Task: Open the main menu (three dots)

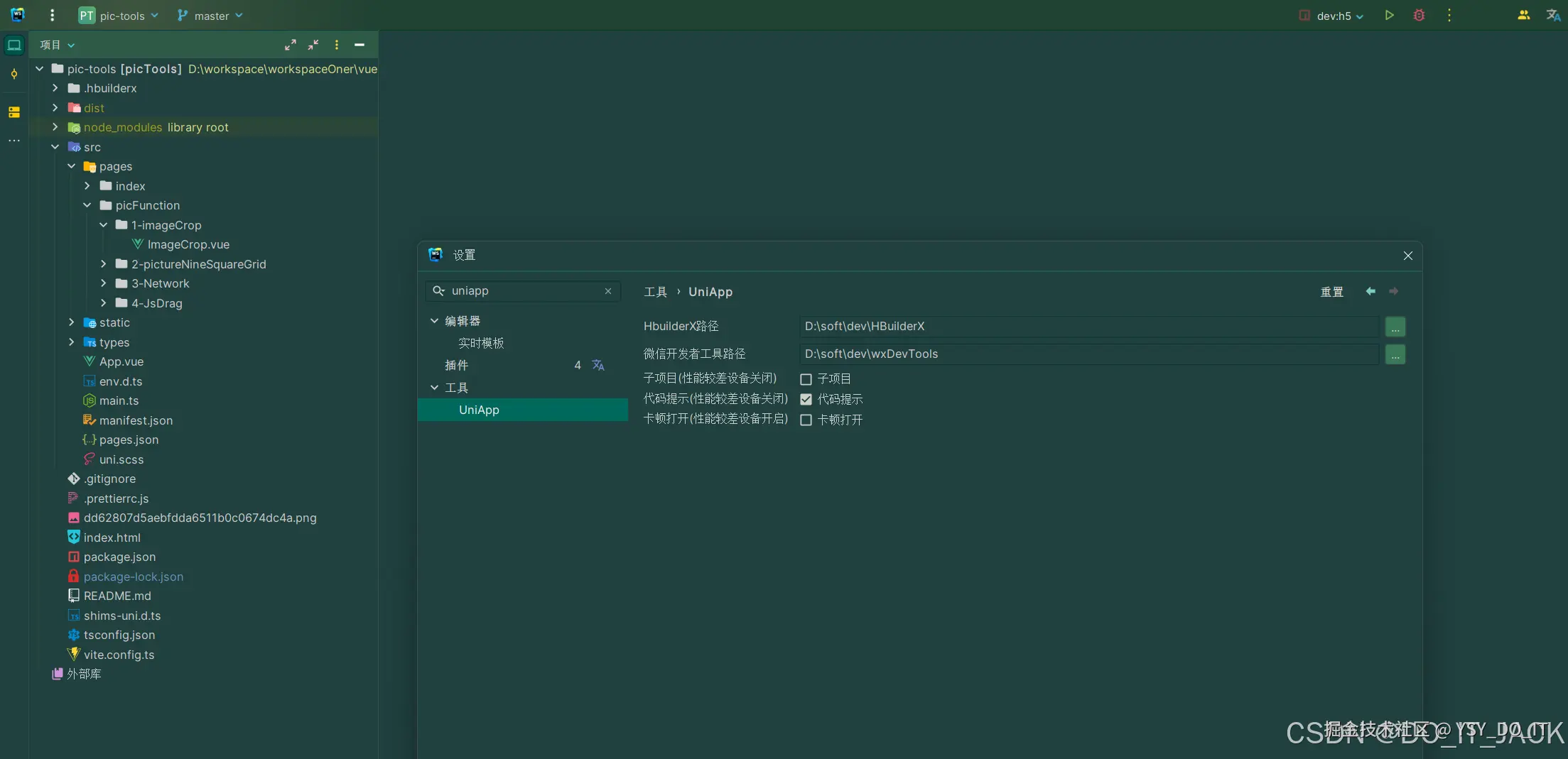Action: click(x=52, y=16)
